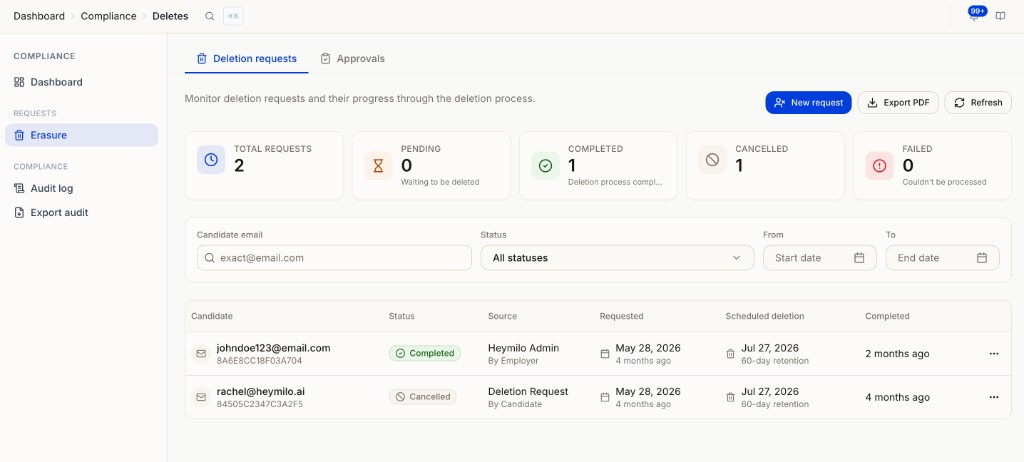
Task: Select the Deletion requests tab
Action: click(247, 59)
